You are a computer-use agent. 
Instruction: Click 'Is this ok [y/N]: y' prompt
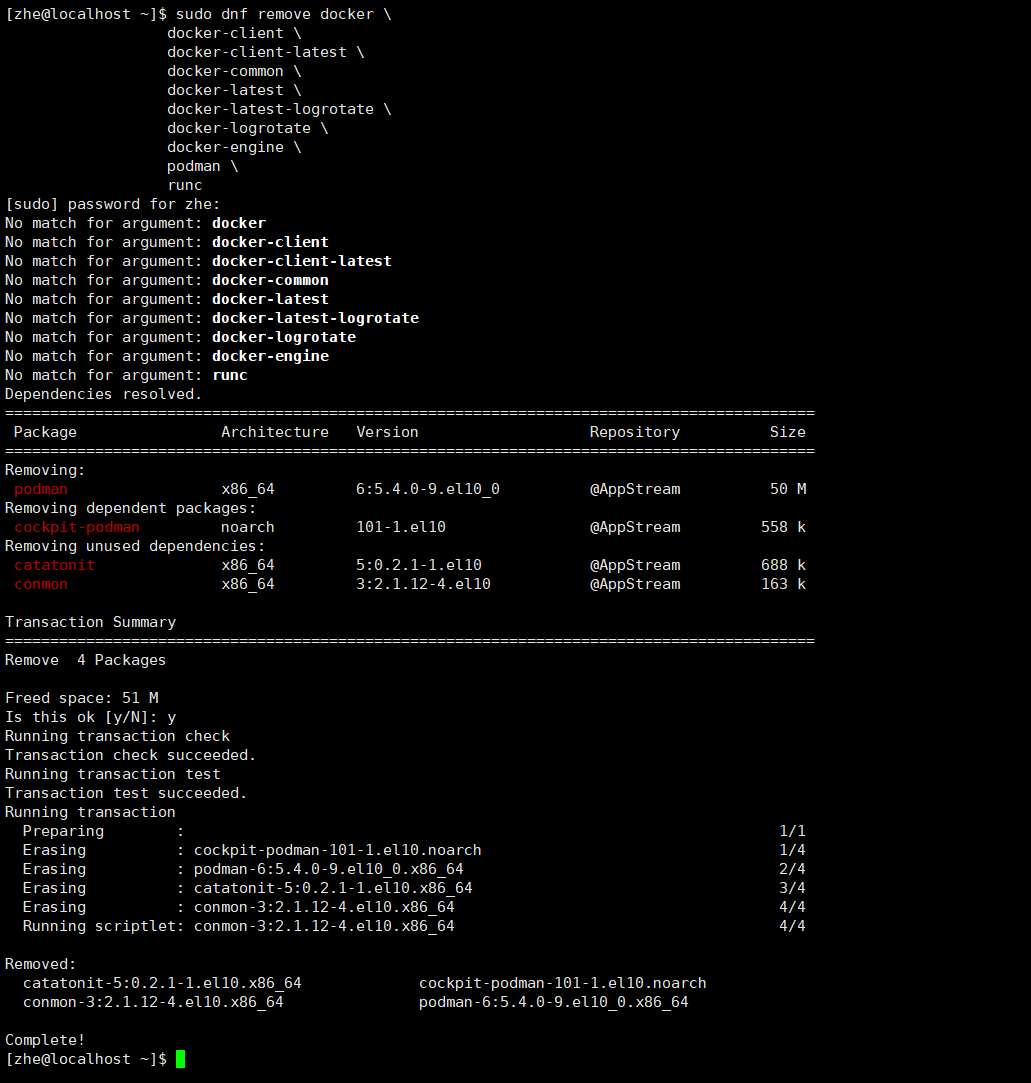pos(90,717)
